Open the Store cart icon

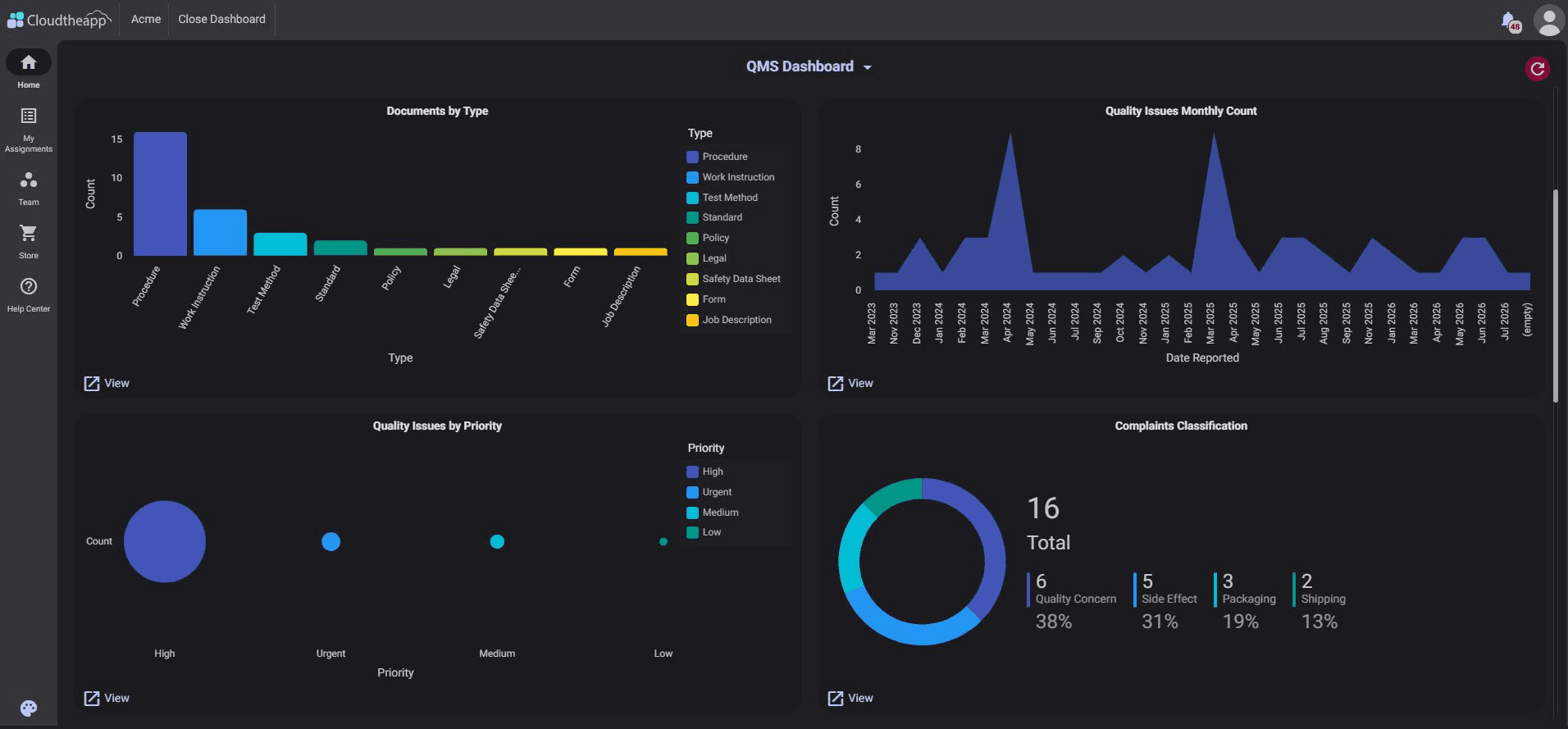pyautogui.click(x=29, y=233)
